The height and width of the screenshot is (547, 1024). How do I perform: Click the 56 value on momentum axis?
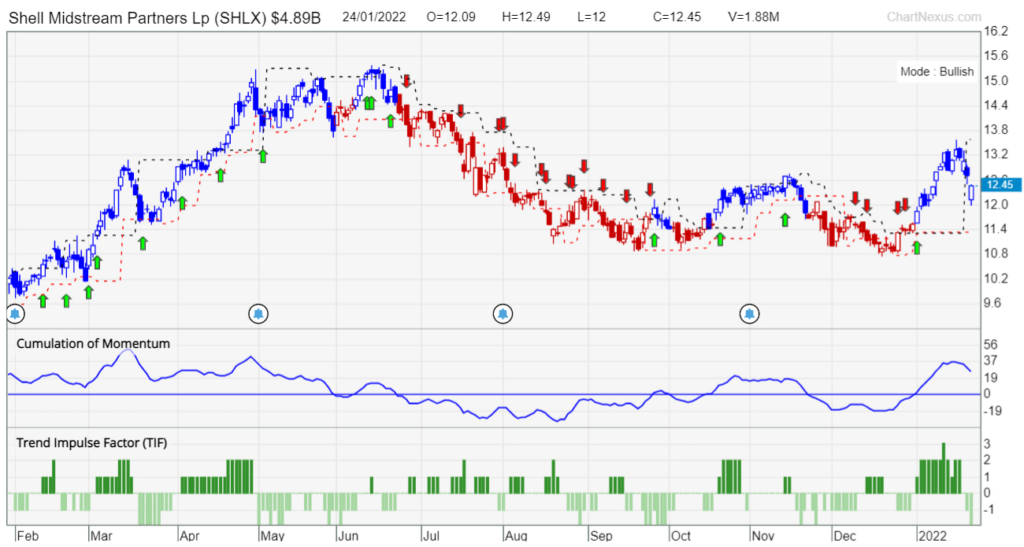pyautogui.click(x=991, y=345)
